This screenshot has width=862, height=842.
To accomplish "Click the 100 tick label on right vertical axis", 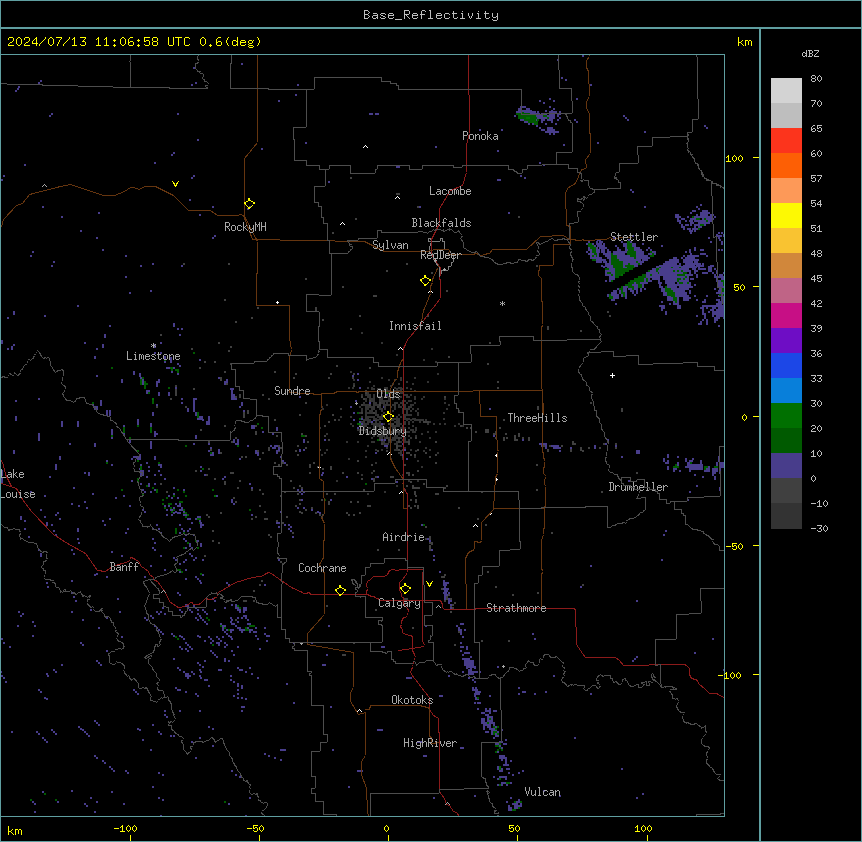I will tap(734, 158).
